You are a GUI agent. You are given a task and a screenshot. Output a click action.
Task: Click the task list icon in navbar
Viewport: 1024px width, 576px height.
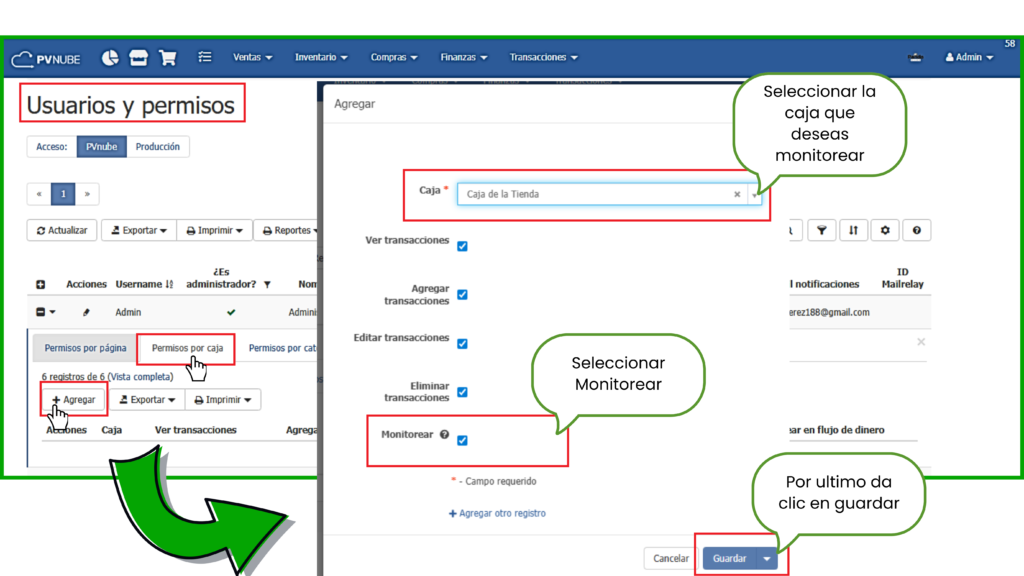click(x=205, y=58)
